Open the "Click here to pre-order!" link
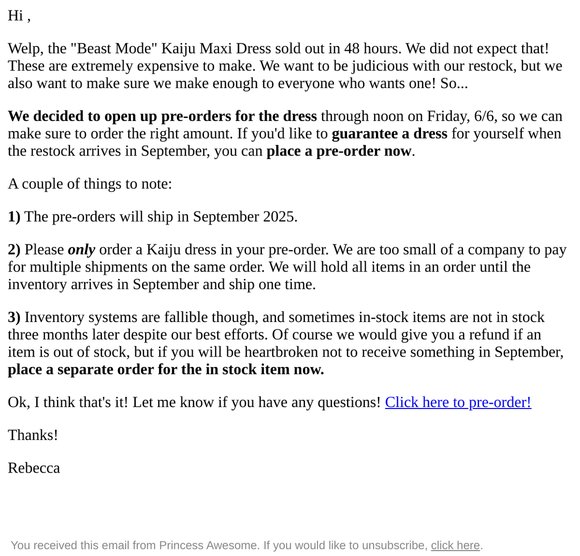Image resolution: width=580 pixels, height=556 pixels. pyautogui.click(x=458, y=402)
